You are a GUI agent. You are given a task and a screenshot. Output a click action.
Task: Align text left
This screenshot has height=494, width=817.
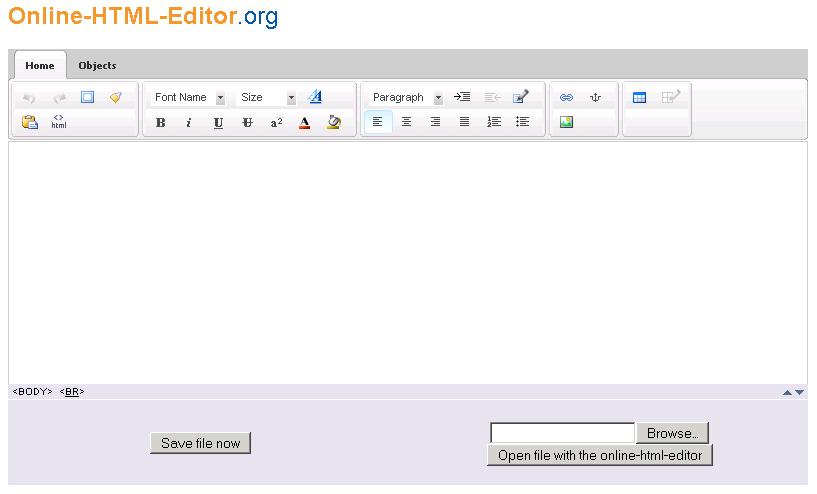click(x=378, y=122)
